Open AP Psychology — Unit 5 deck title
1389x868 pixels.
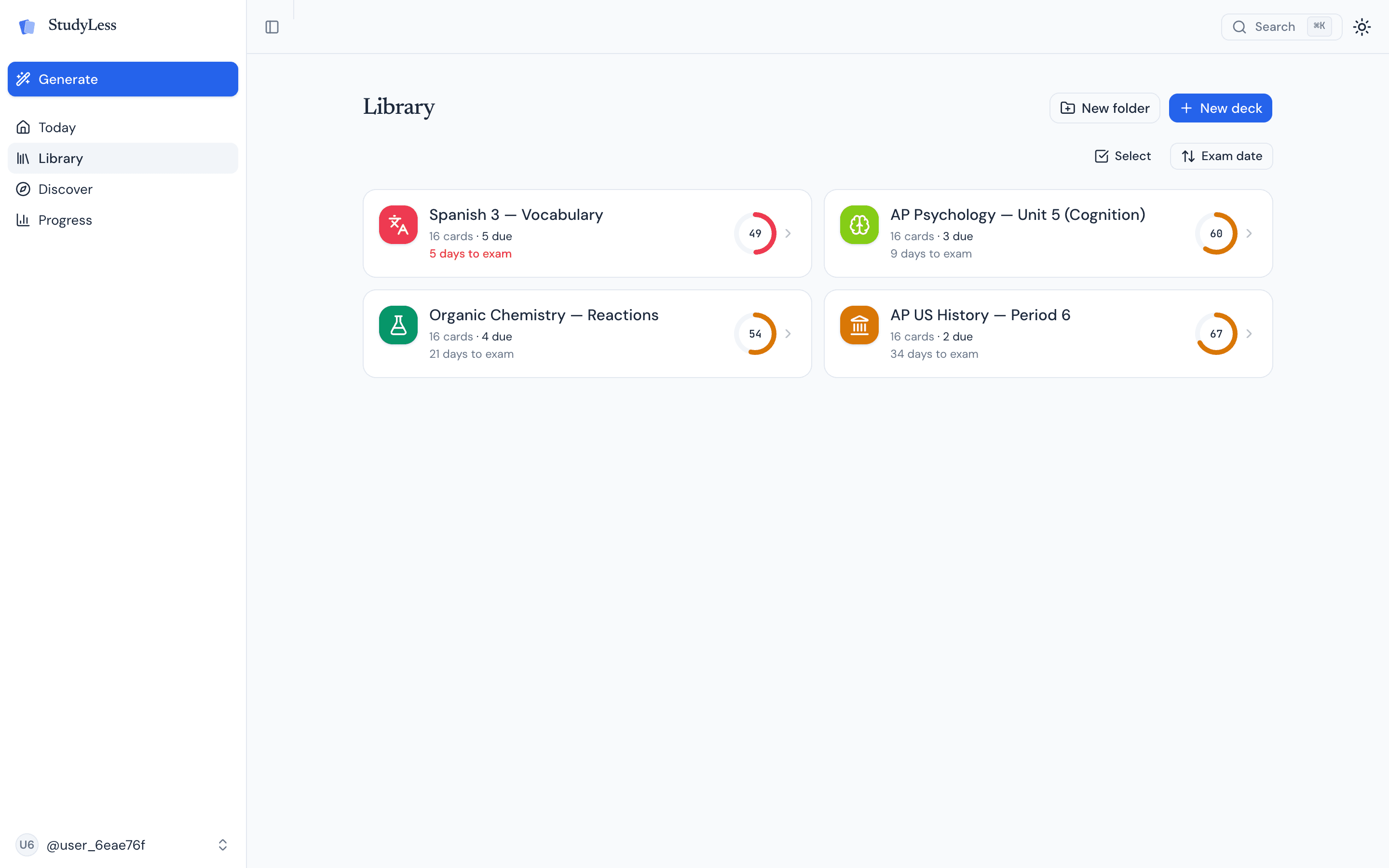pos(1018,215)
